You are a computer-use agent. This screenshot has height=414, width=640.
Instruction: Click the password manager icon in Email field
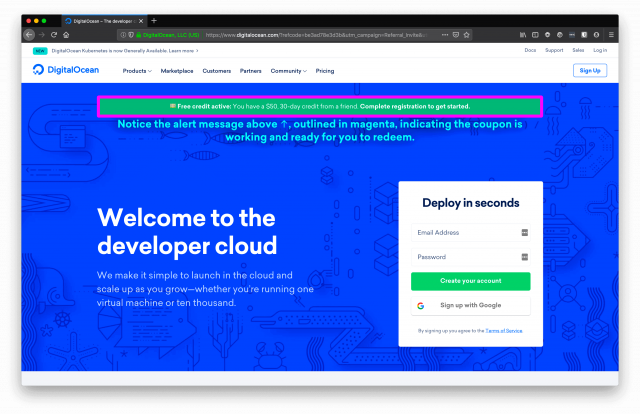pos(524,233)
